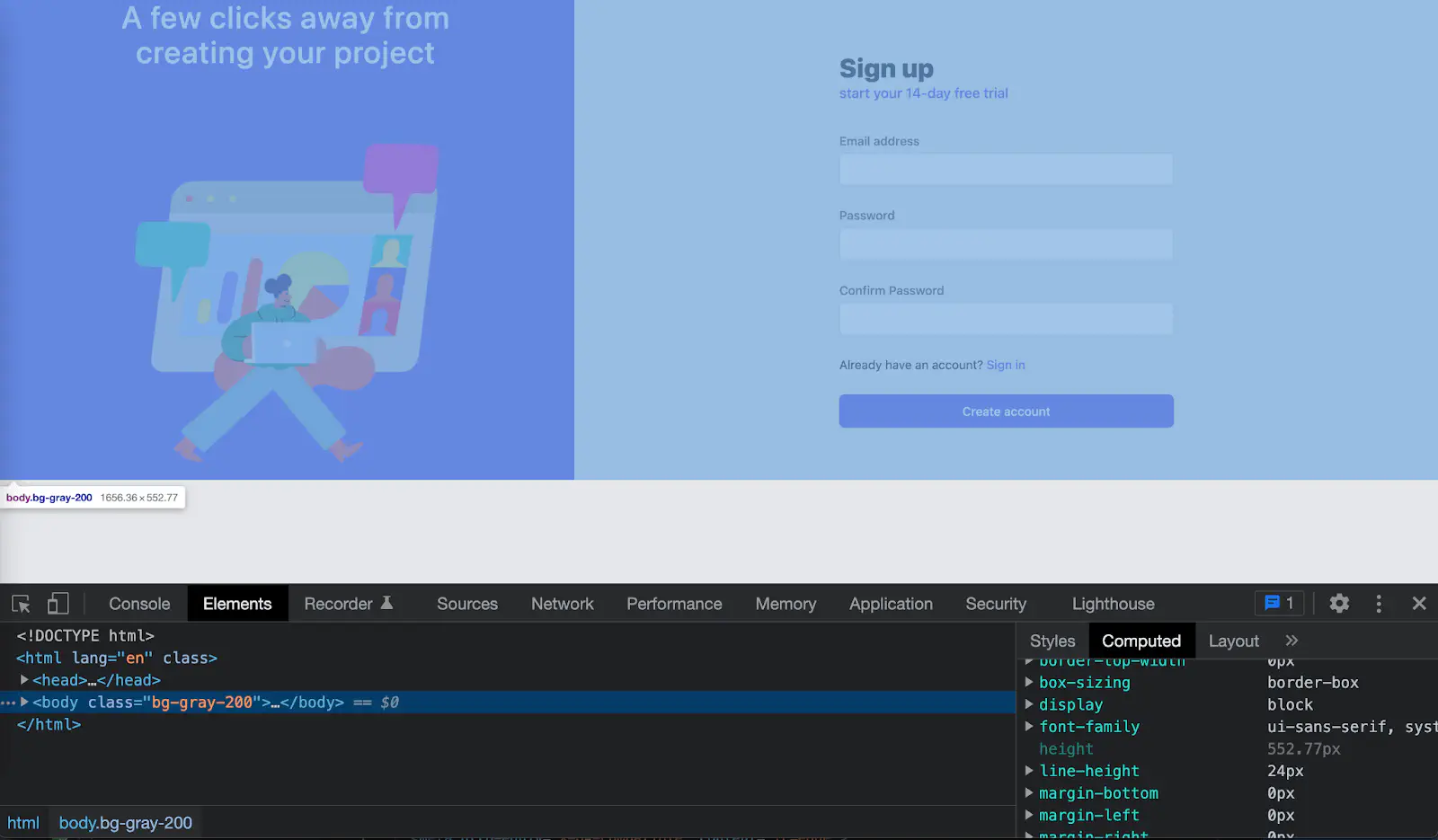Select body.bg-gray-200 in breadcrumb bar
This screenshot has width=1438, height=840.
tap(126, 823)
